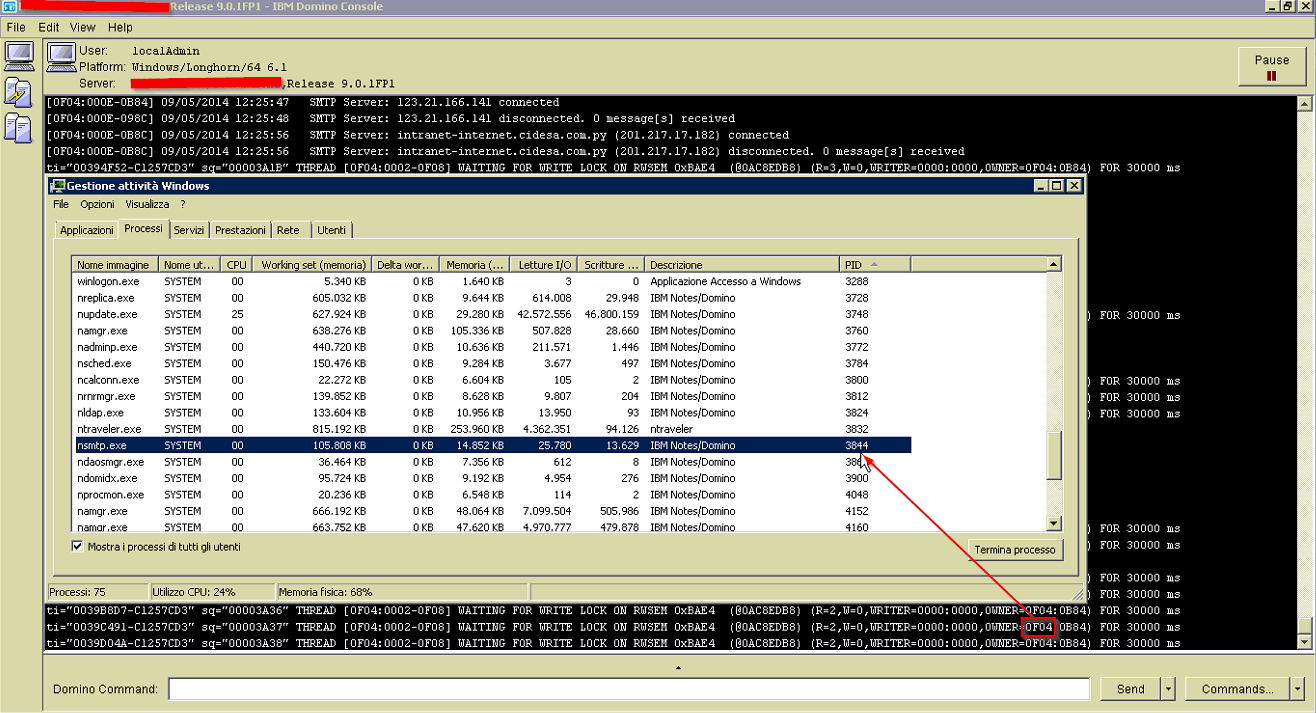1316x713 pixels.
Task: Sort by the PID column header
Action: [875, 265]
